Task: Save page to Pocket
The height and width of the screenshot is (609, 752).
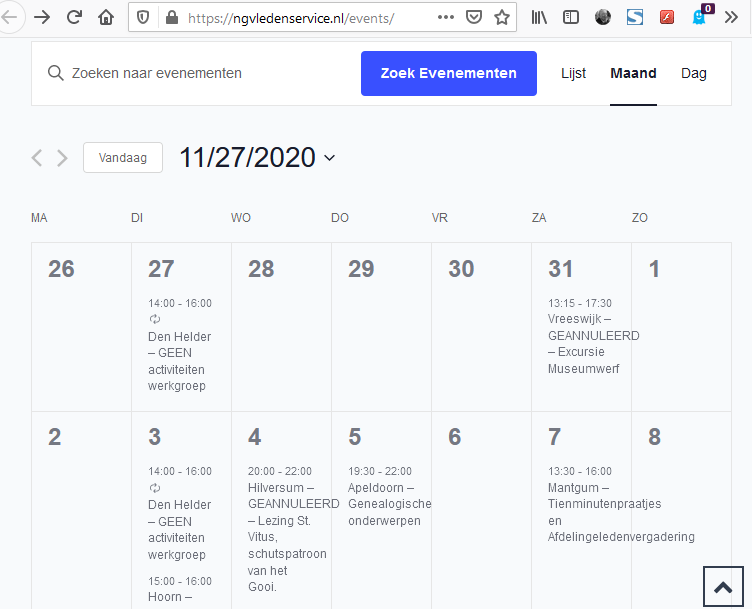Action: pos(475,17)
